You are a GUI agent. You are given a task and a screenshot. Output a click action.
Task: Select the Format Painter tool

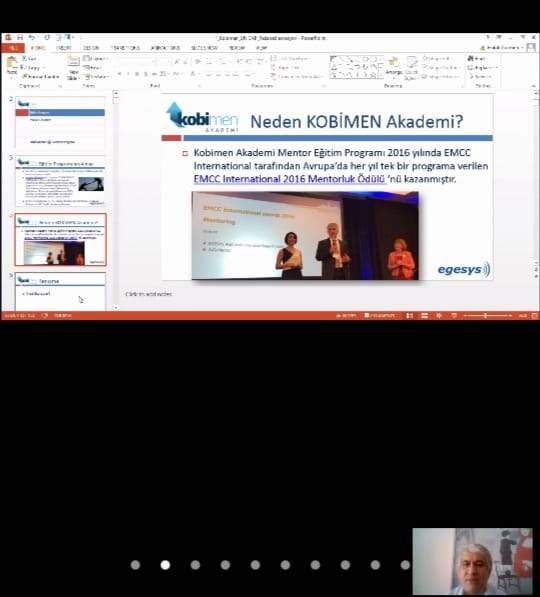41,77
